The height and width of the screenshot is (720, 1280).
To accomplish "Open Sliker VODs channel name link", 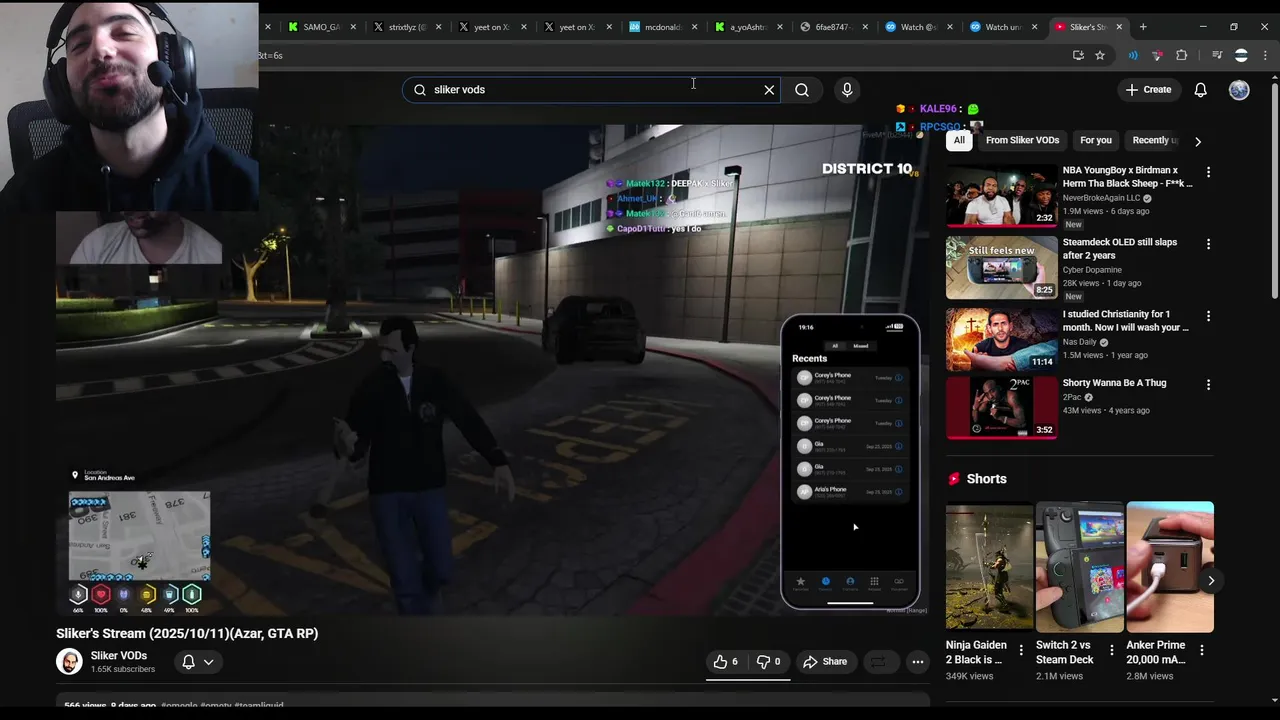I will click(118, 656).
